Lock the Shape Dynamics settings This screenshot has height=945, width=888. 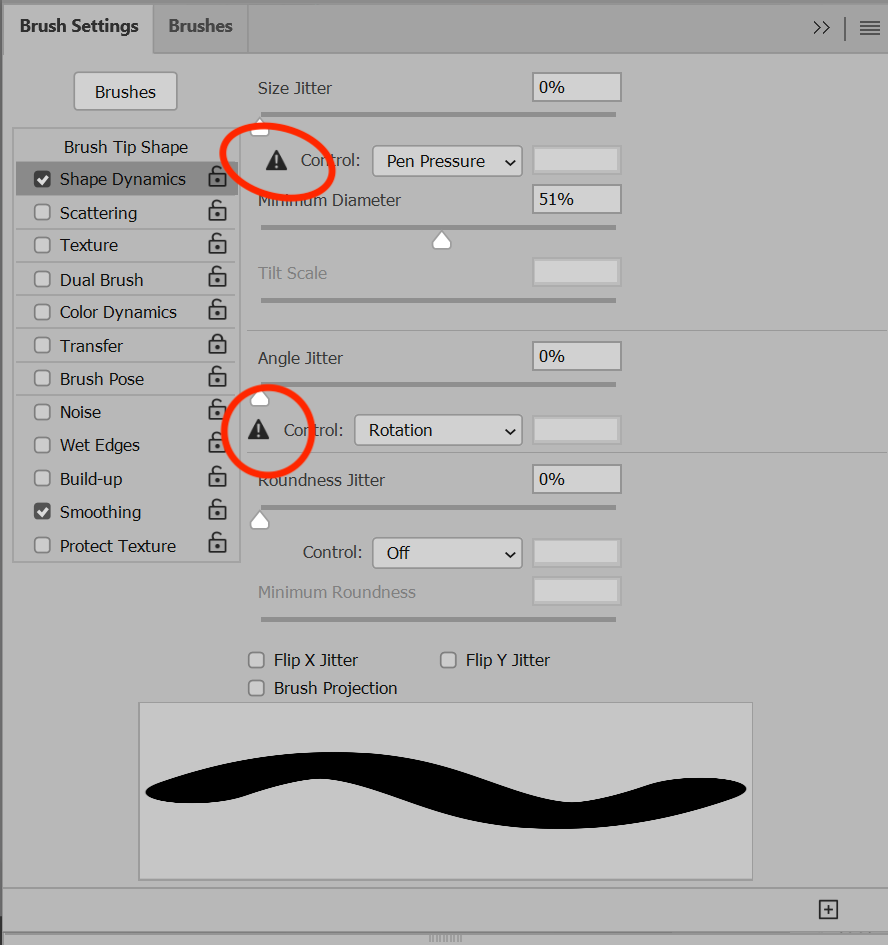tap(217, 179)
